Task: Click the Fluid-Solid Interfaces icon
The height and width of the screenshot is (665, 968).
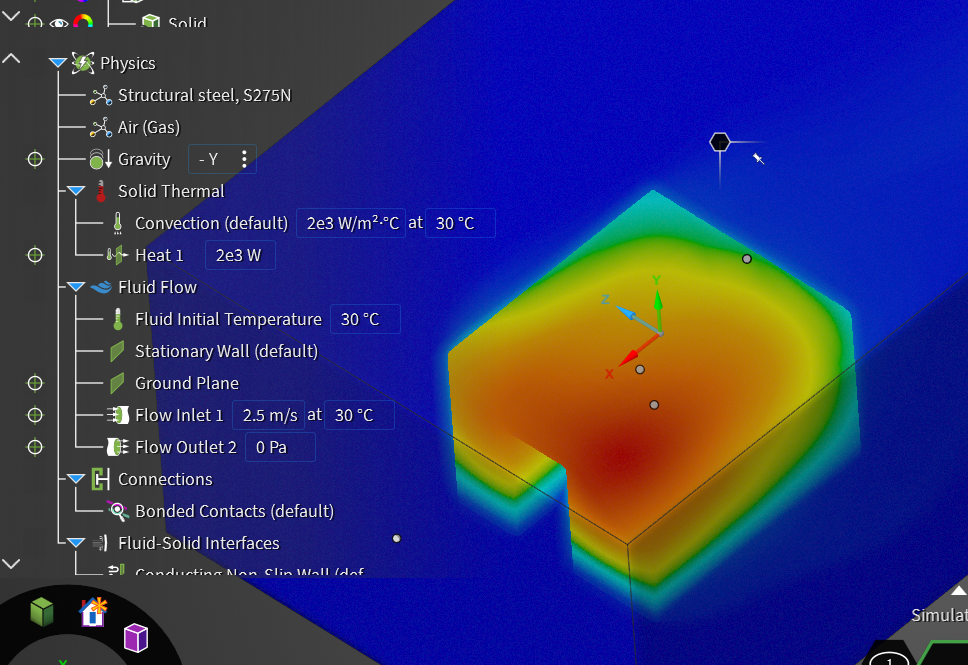Action: point(101,543)
